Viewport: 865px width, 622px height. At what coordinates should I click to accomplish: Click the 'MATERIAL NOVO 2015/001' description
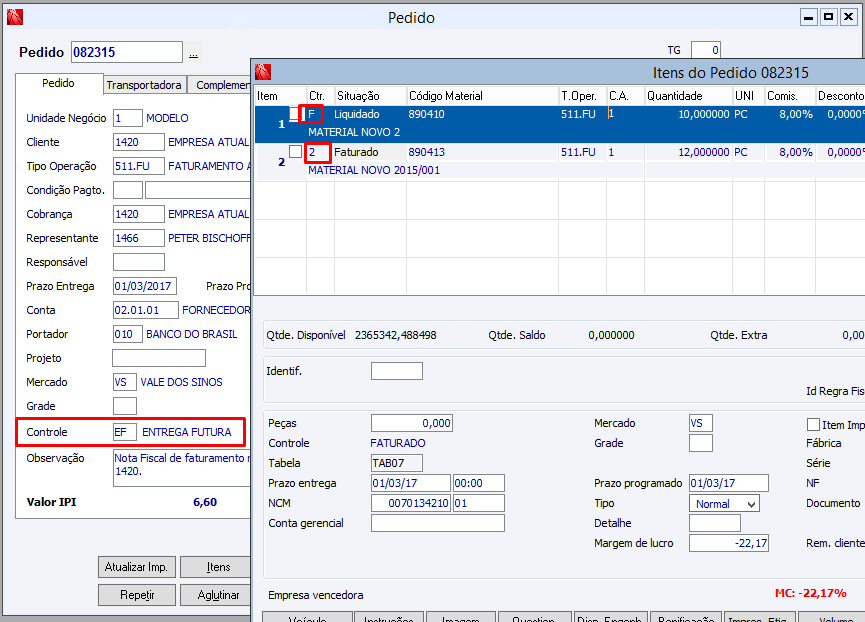tap(374, 170)
